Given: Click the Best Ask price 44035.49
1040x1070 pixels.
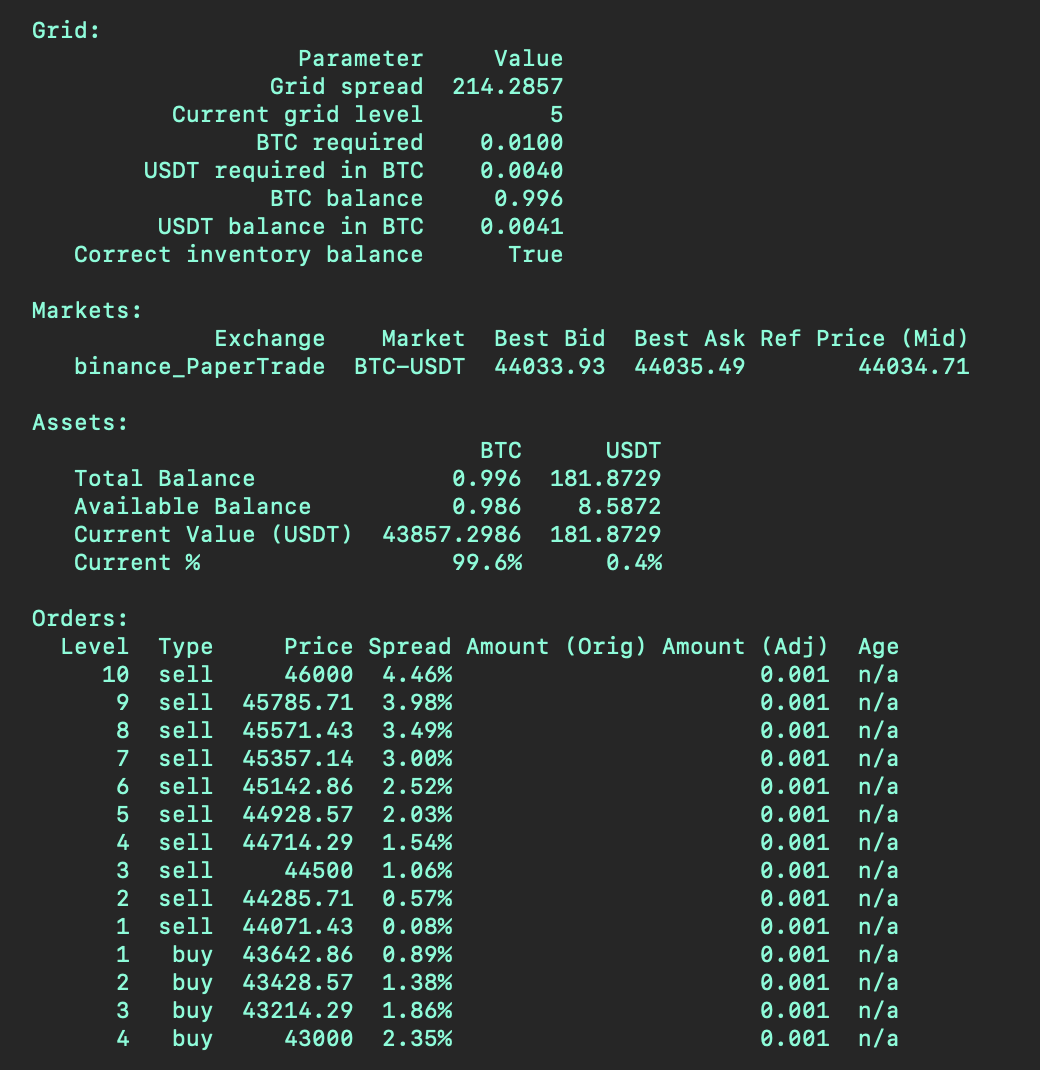Looking at the screenshot, I should click(x=689, y=367).
